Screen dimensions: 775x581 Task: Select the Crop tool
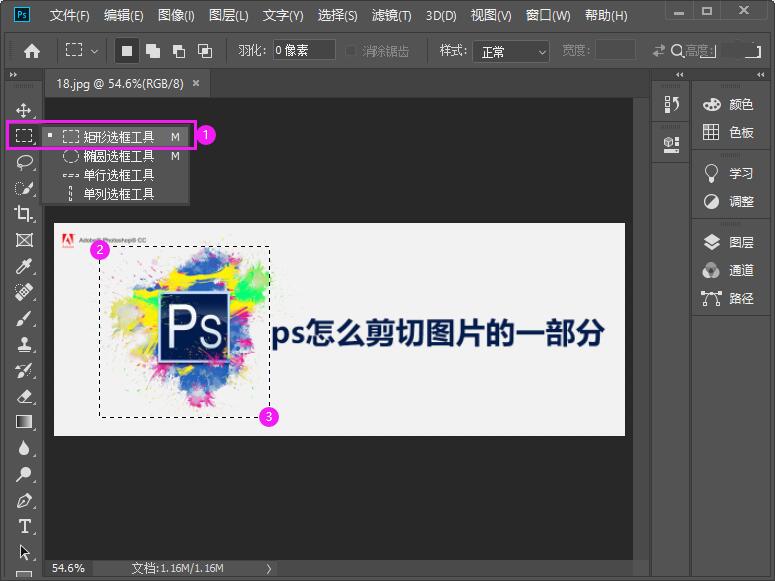[x=24, y=214]
